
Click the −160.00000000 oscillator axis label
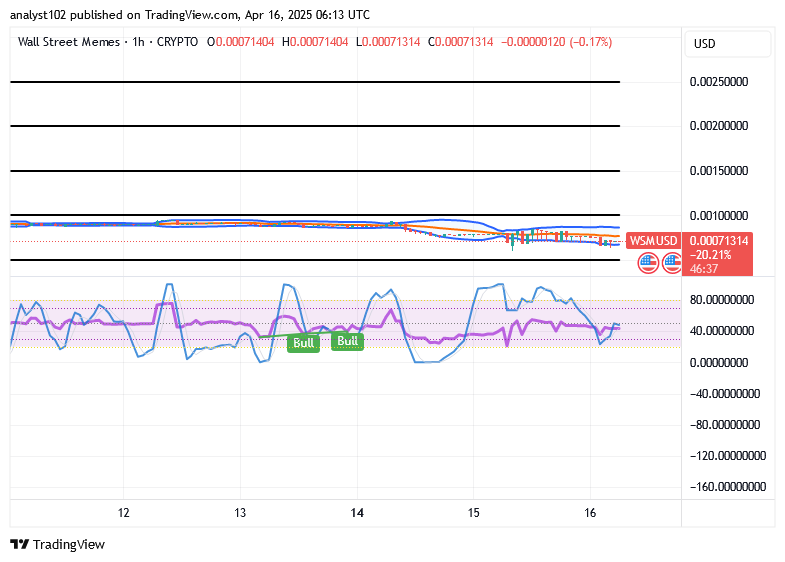(x=728, y=487)
